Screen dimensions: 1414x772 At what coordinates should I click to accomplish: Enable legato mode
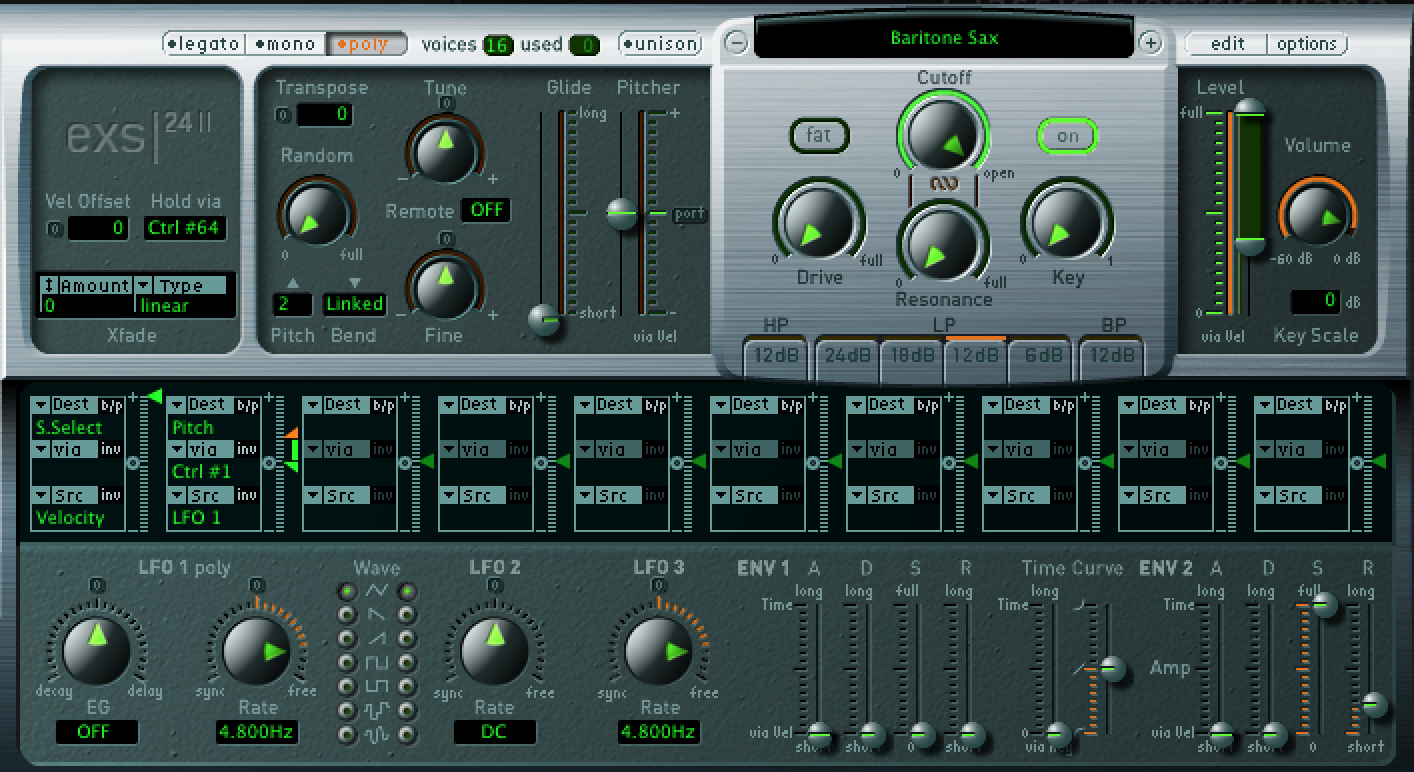(204, 44)
